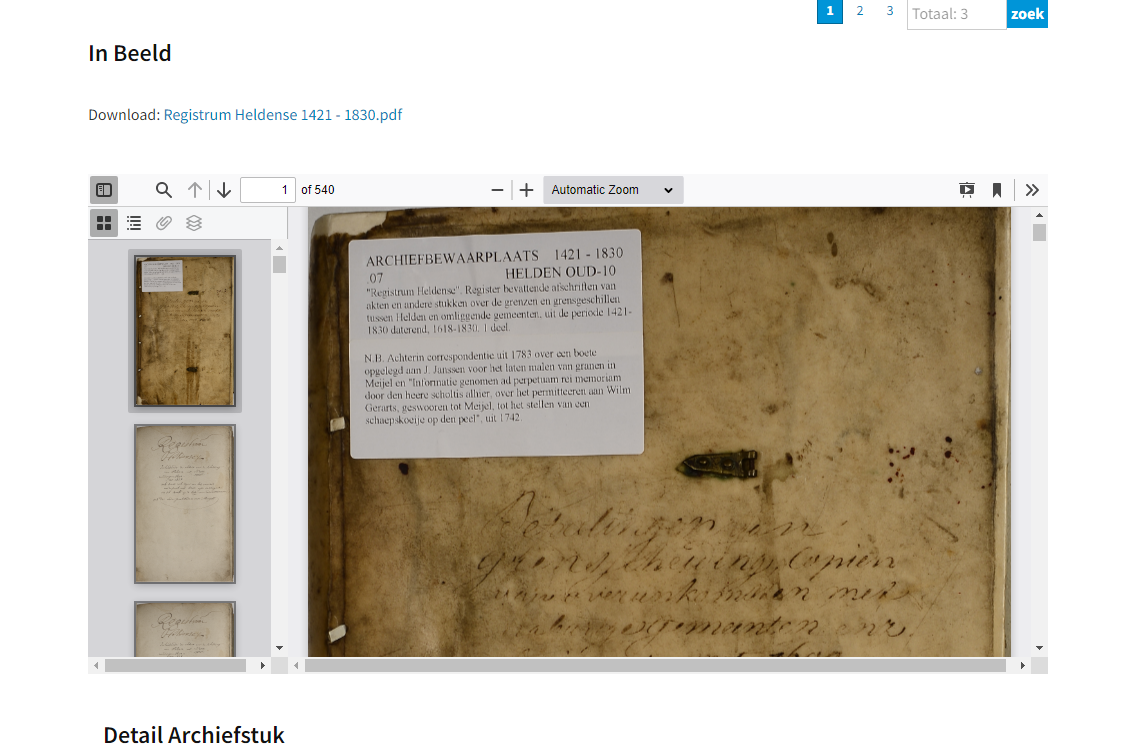Image resolution: width=1148 pixels, height=753 pixels.
Task: Go to results page 1
Action: point(830,11)
